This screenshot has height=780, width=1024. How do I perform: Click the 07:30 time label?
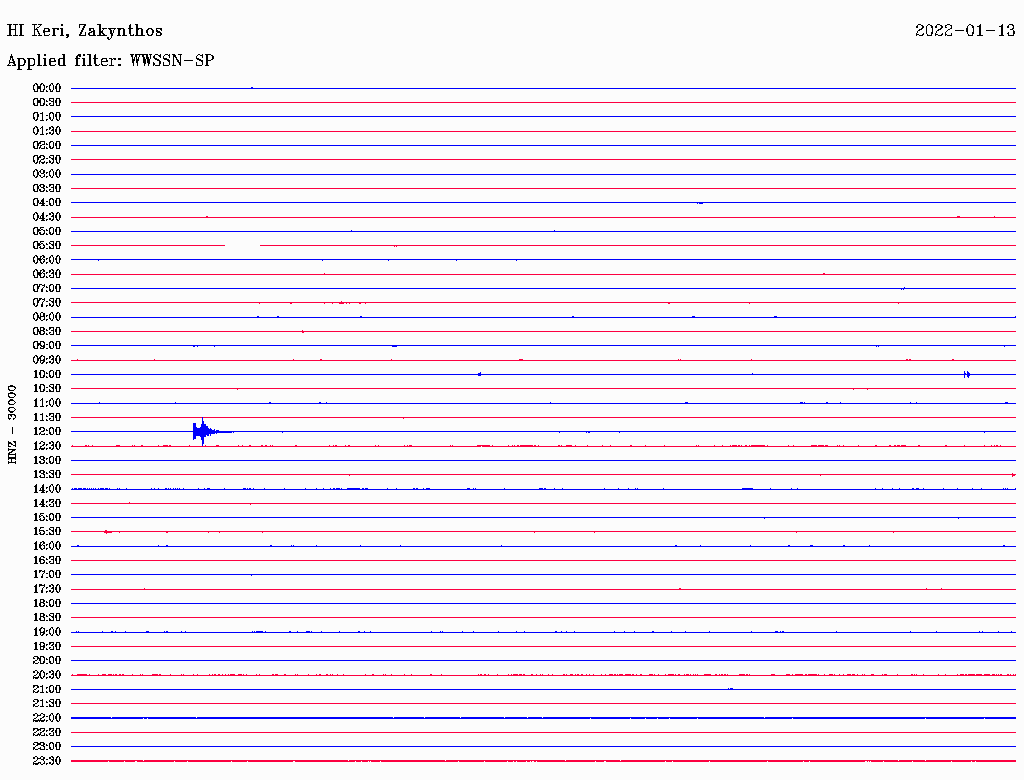47,302
